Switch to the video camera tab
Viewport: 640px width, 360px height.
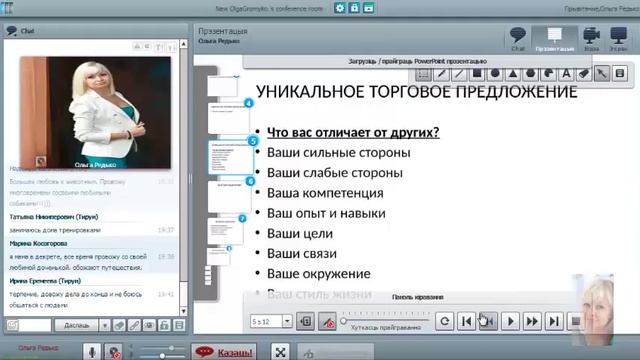tap(591, 39)
